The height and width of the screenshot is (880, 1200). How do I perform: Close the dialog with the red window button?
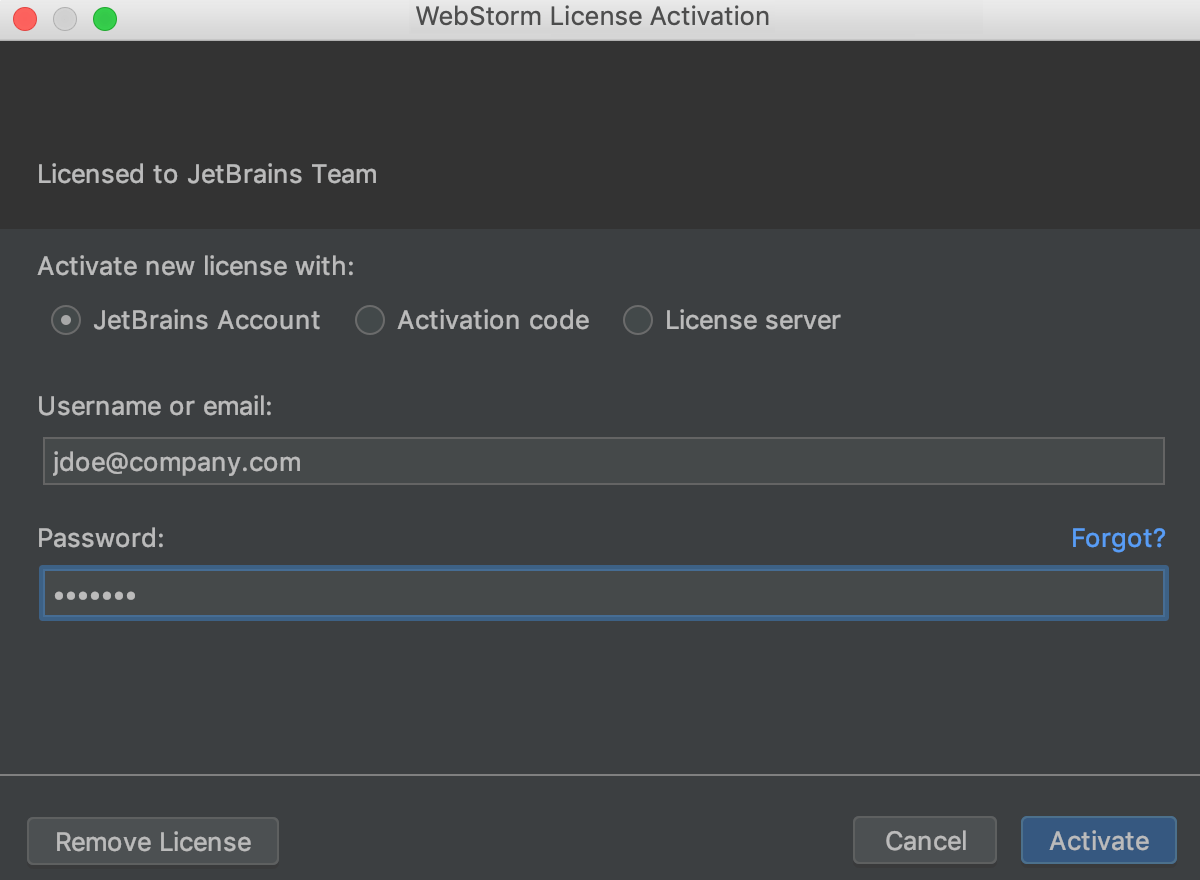click(25, 18)
